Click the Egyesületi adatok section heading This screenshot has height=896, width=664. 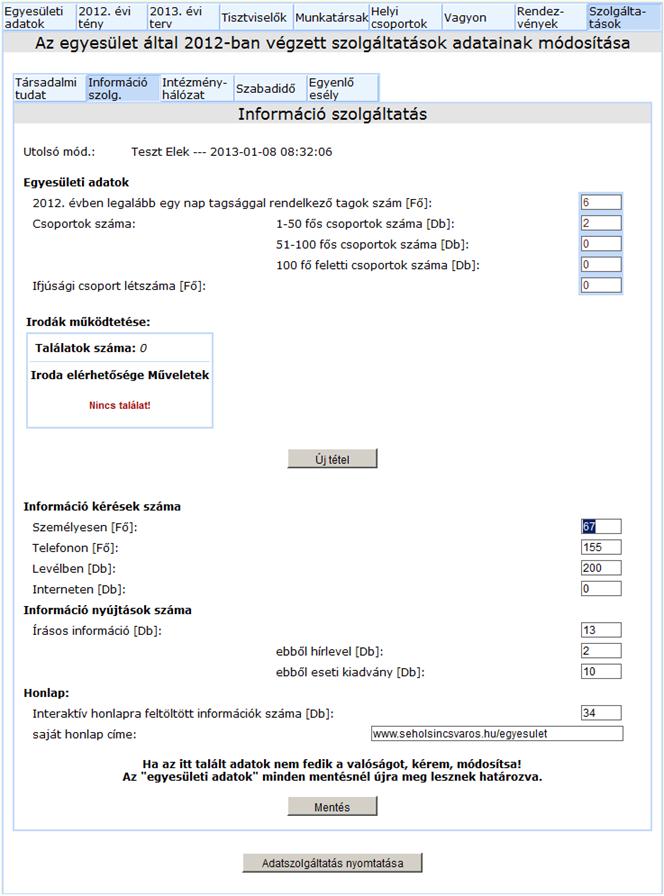[76, 182]
